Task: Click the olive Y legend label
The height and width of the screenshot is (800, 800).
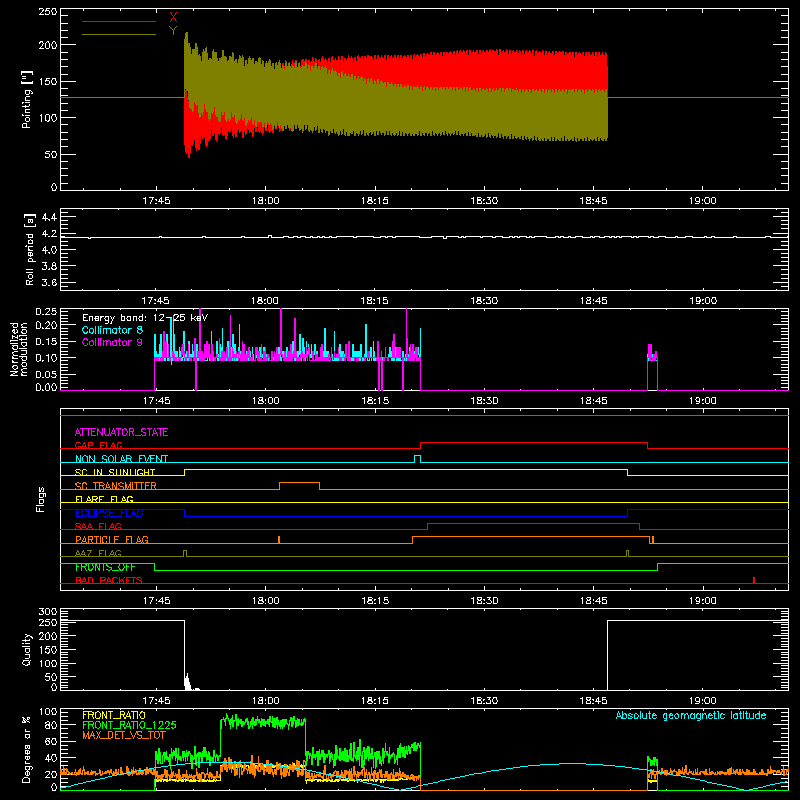Action: click(x=173, y=31)
